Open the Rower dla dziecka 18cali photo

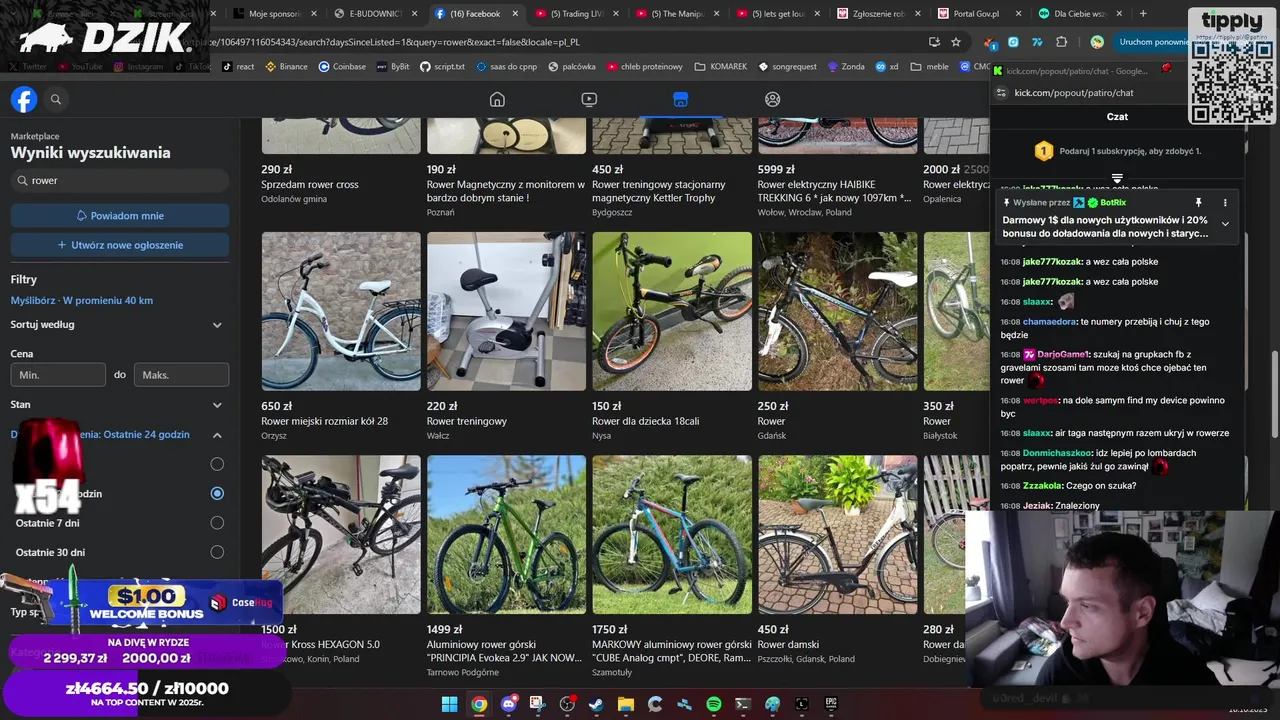pyautogui.click(x=672, y=311)
